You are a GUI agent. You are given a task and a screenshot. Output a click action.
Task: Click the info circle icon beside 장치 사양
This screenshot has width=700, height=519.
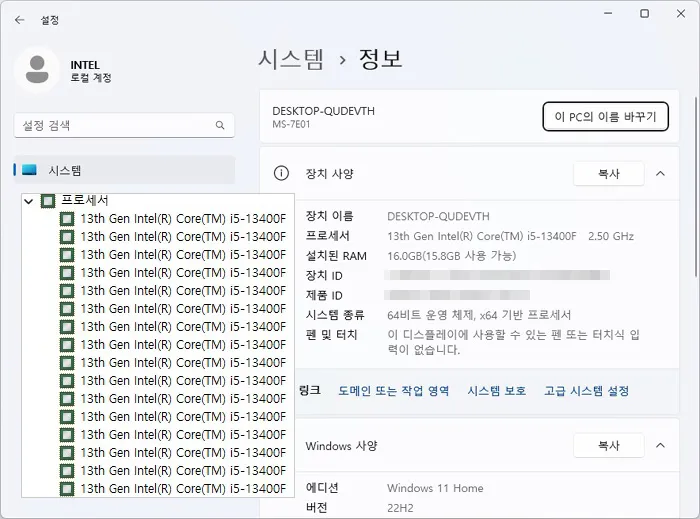281,173
